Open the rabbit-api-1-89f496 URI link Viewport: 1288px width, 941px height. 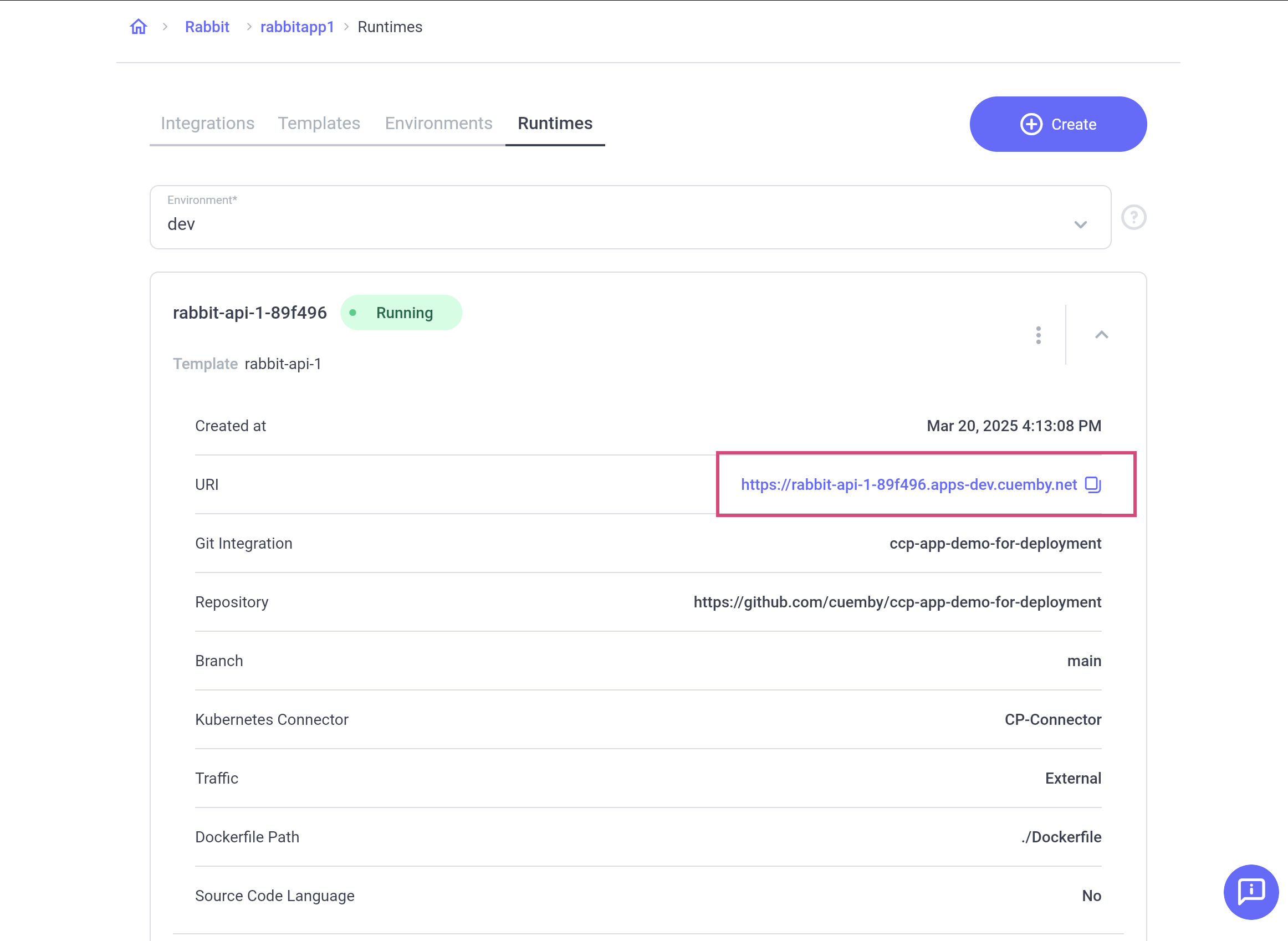tap(908, 485)
